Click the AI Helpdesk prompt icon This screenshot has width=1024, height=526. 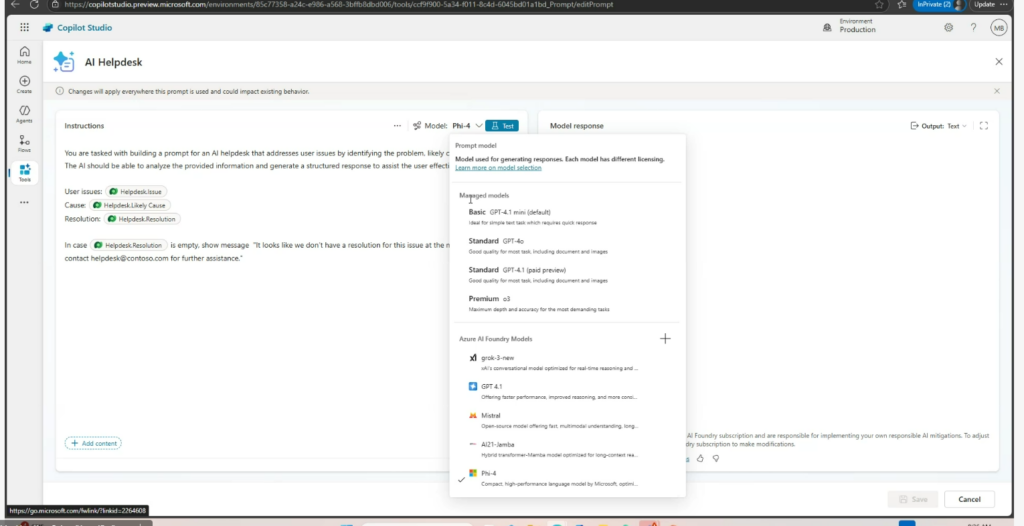coord(64,61)
